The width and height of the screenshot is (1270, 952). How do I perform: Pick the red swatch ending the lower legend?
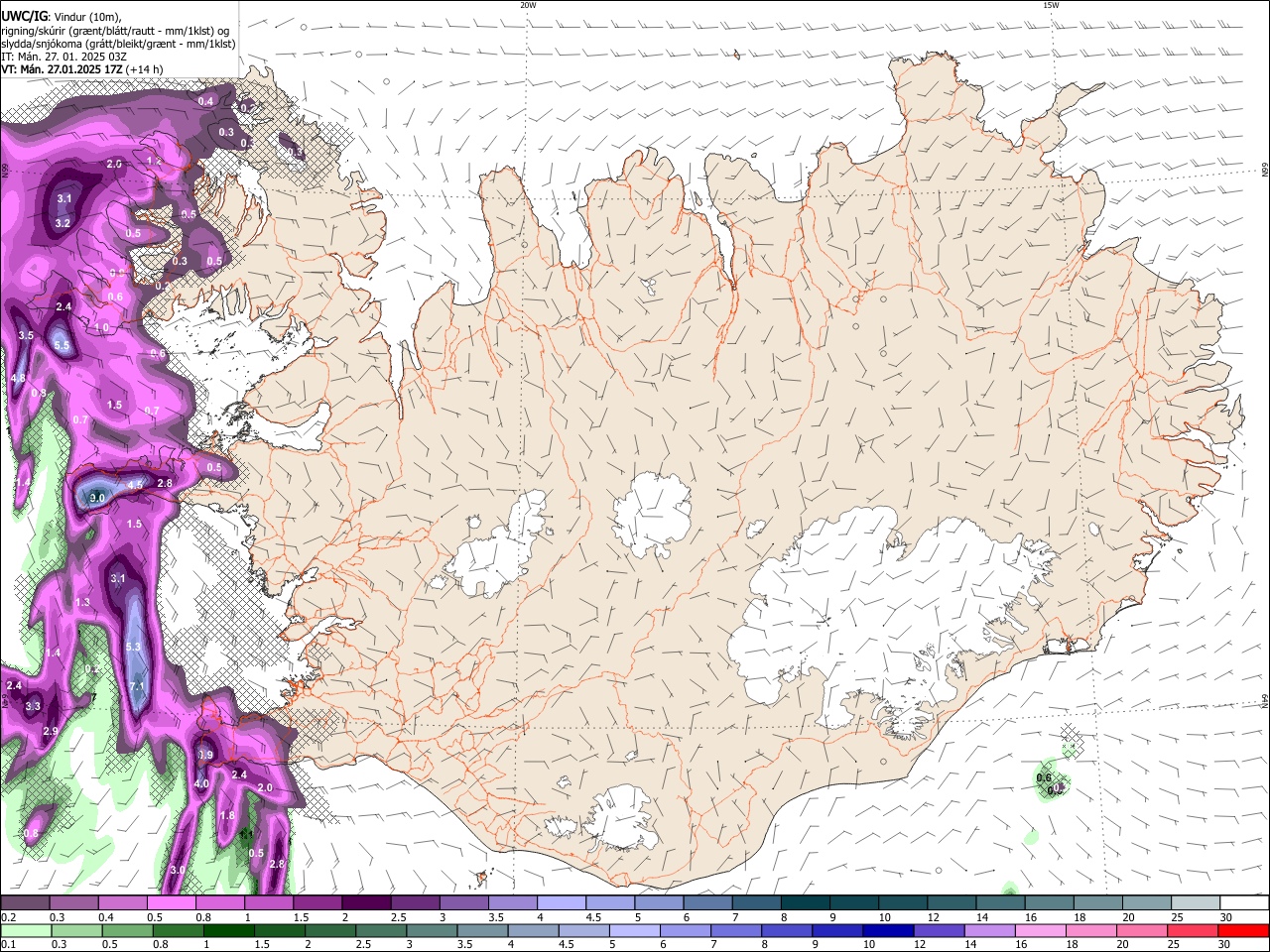[x=1243, y=931]
